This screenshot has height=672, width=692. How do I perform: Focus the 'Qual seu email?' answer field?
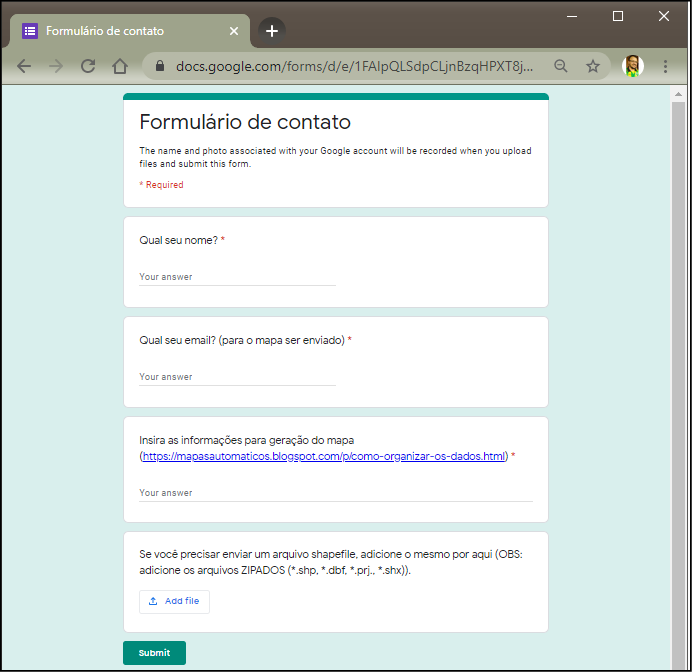[237, 377]
